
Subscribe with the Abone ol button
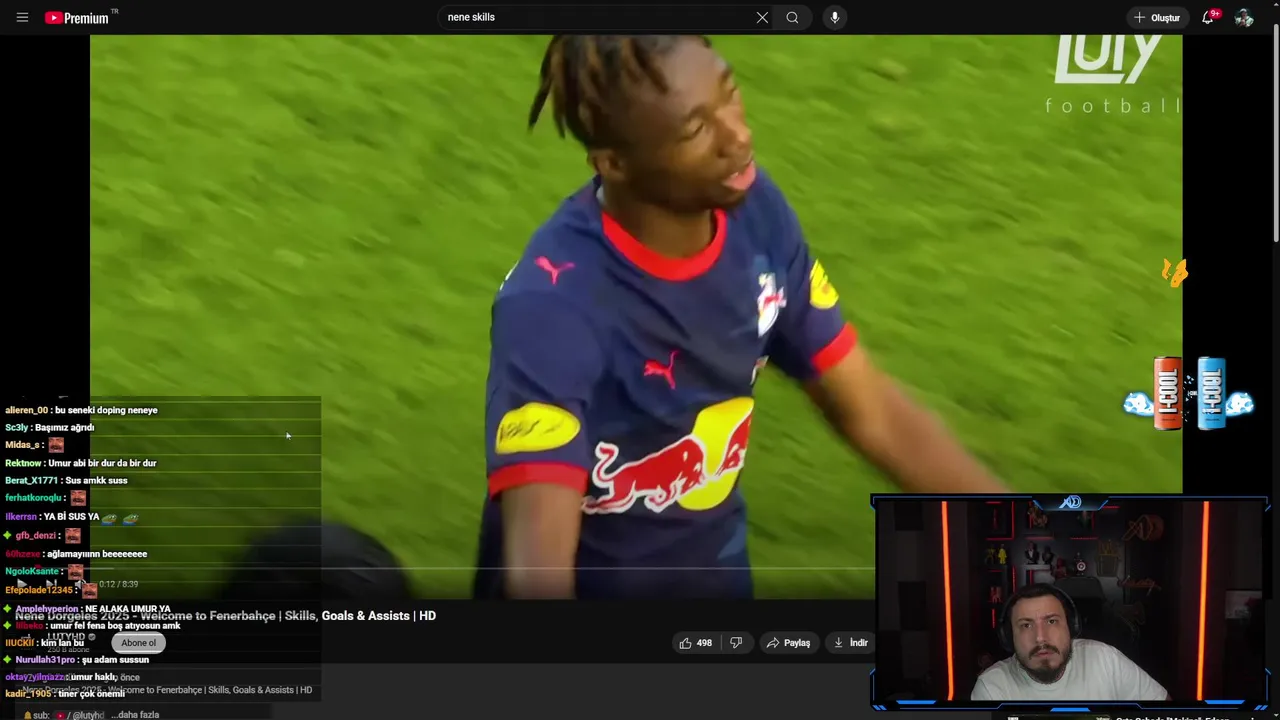pyautogui.click(x=139, y=643)
